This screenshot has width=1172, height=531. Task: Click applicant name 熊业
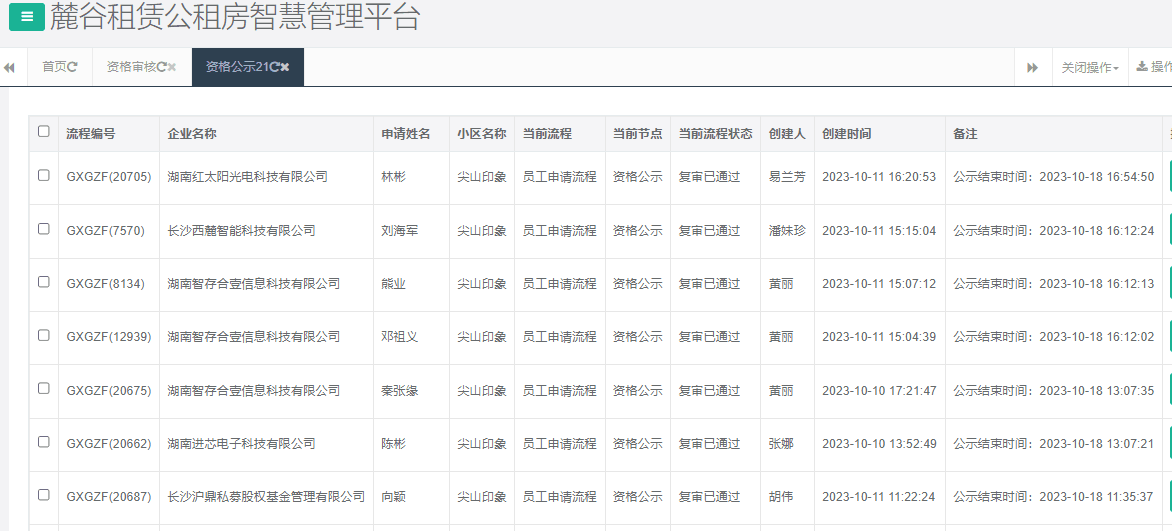[393, 283]
